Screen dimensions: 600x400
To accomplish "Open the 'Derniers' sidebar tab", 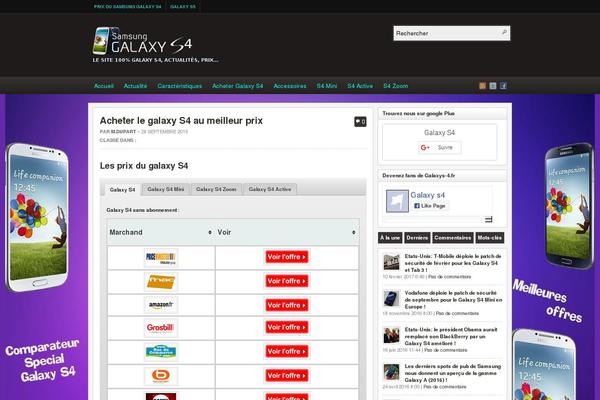I will coord(417,238).
